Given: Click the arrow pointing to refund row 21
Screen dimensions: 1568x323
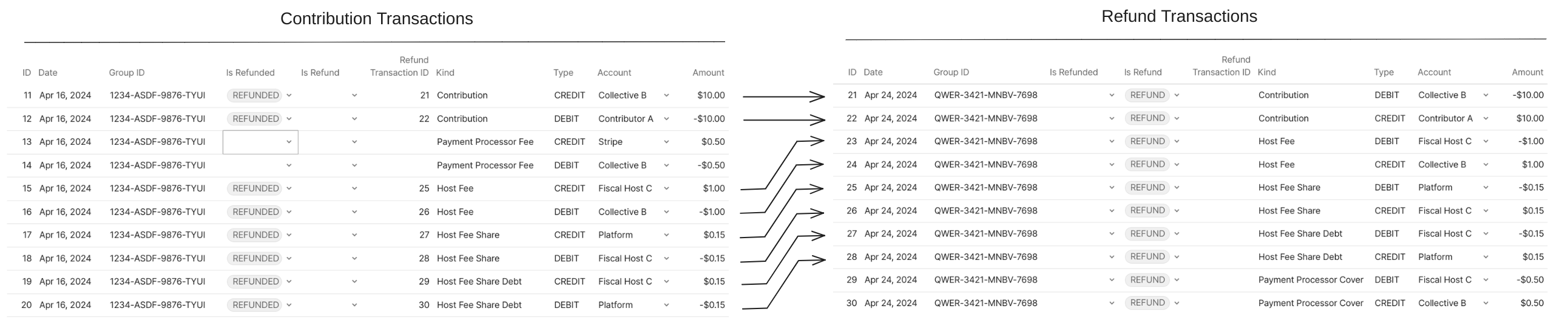Looking at the screenshot, I should tap(784, 96).
